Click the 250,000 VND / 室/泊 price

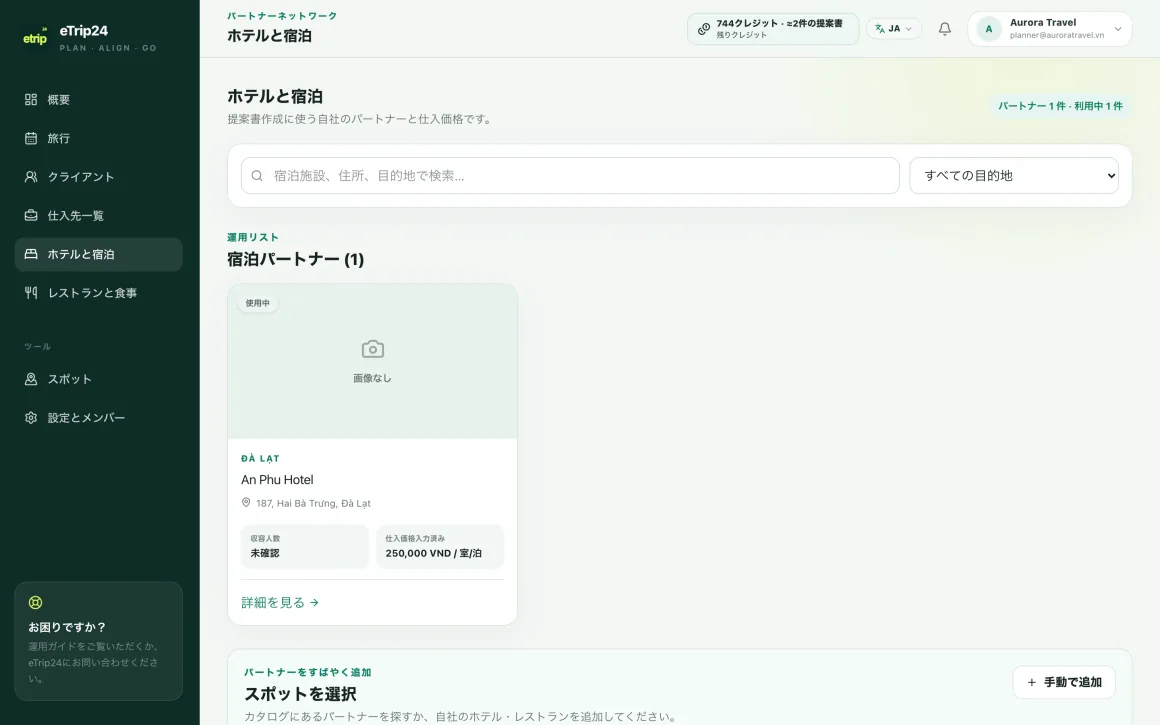pyautogui.click(x=434, y=553)
